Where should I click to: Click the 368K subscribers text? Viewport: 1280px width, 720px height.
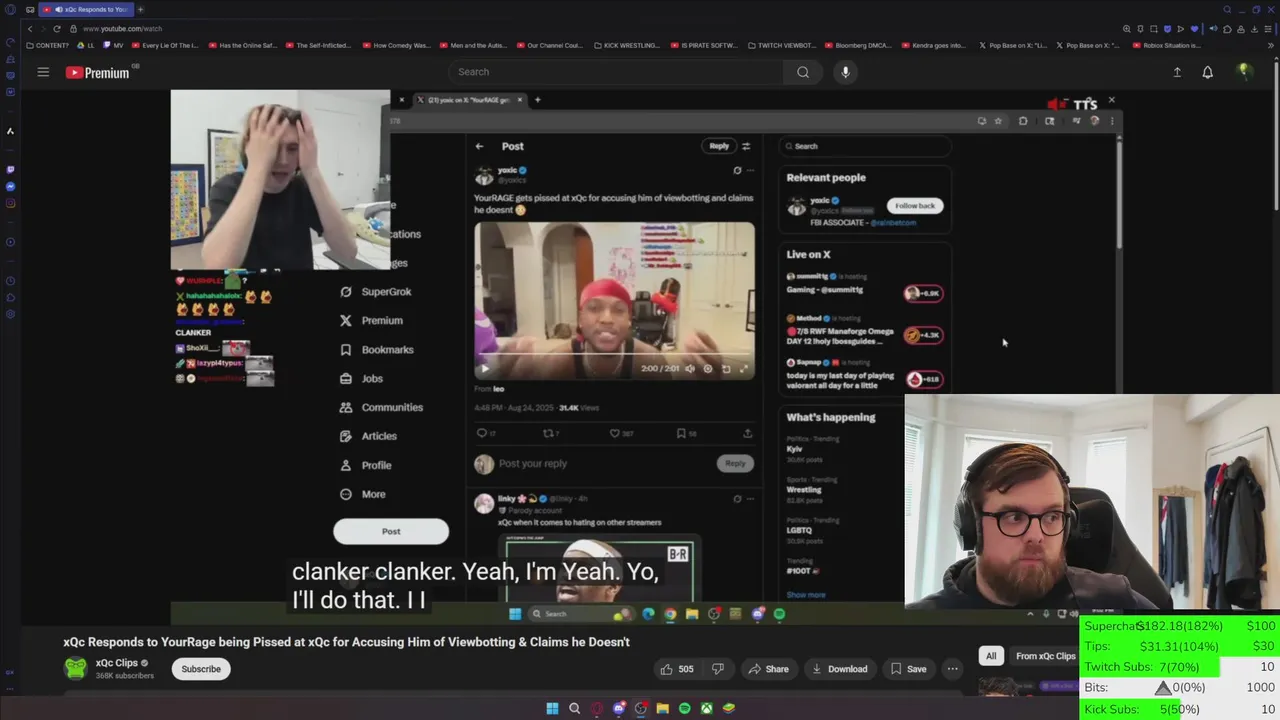(x=125, y=676)
